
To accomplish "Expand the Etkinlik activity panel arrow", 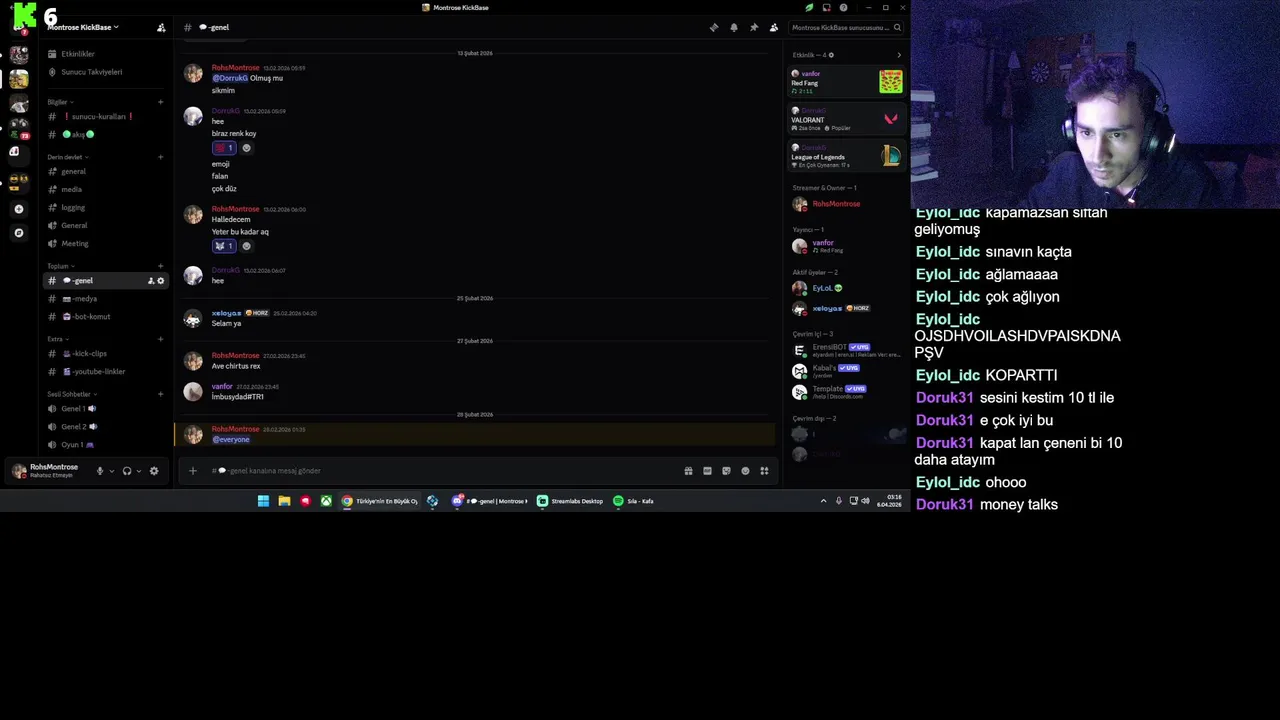I will pyautogui.click(x=898, y=55).
